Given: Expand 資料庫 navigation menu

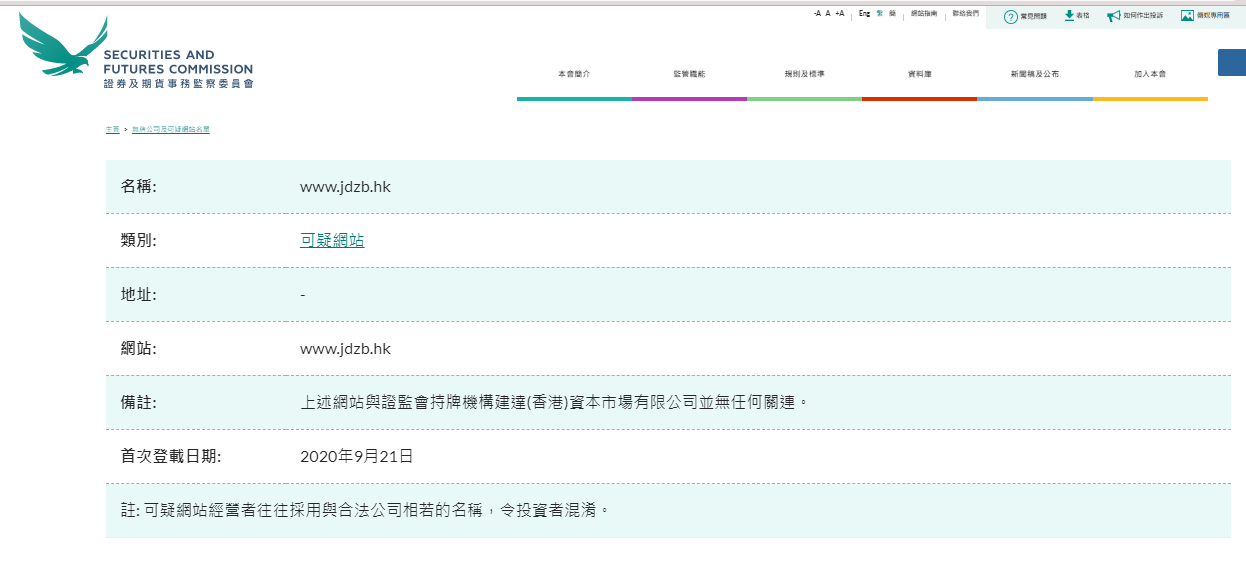Looking at the screenshot, I should tap(919, 75).
